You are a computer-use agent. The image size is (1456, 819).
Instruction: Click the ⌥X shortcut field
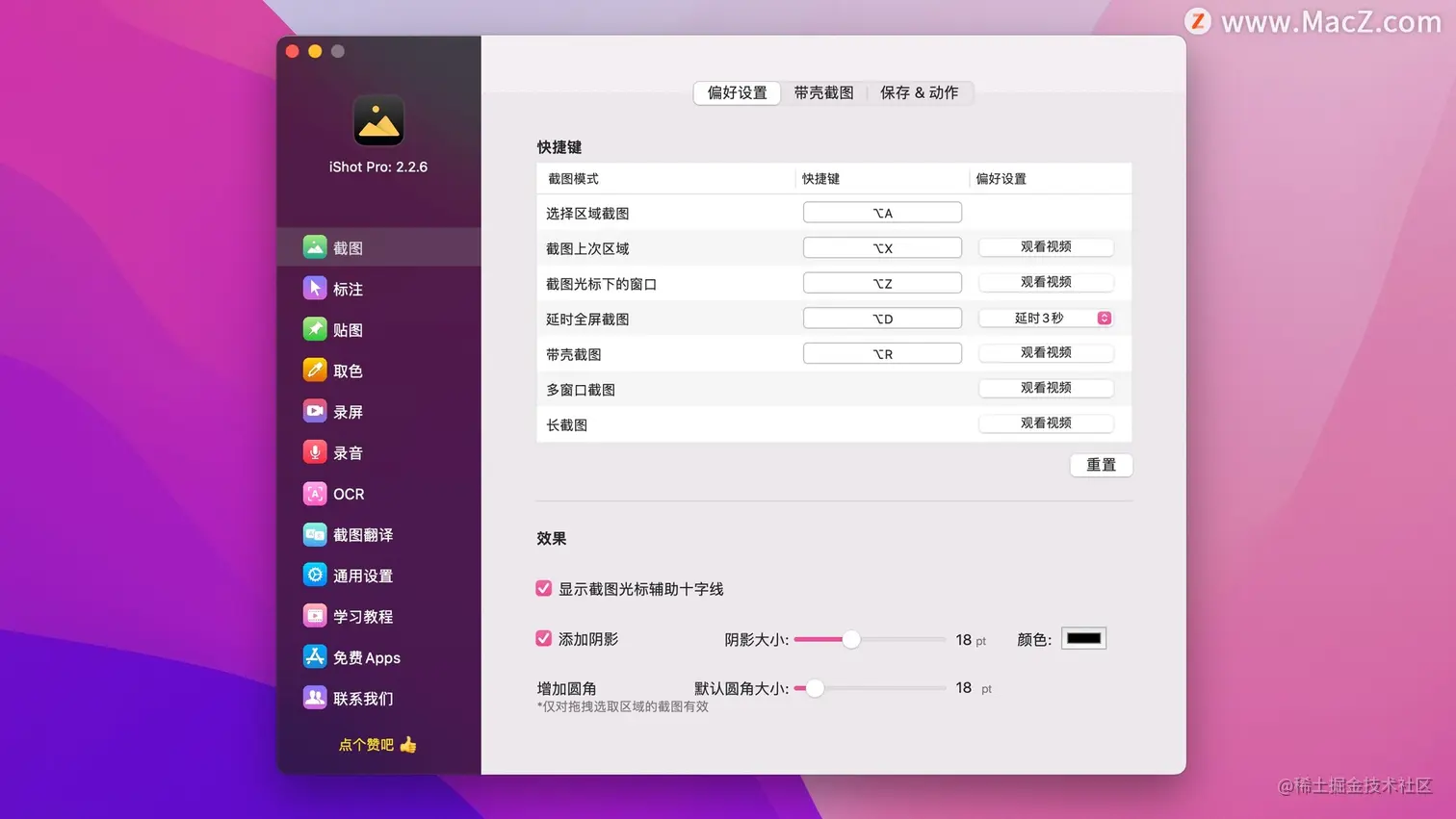coord(882,247)
